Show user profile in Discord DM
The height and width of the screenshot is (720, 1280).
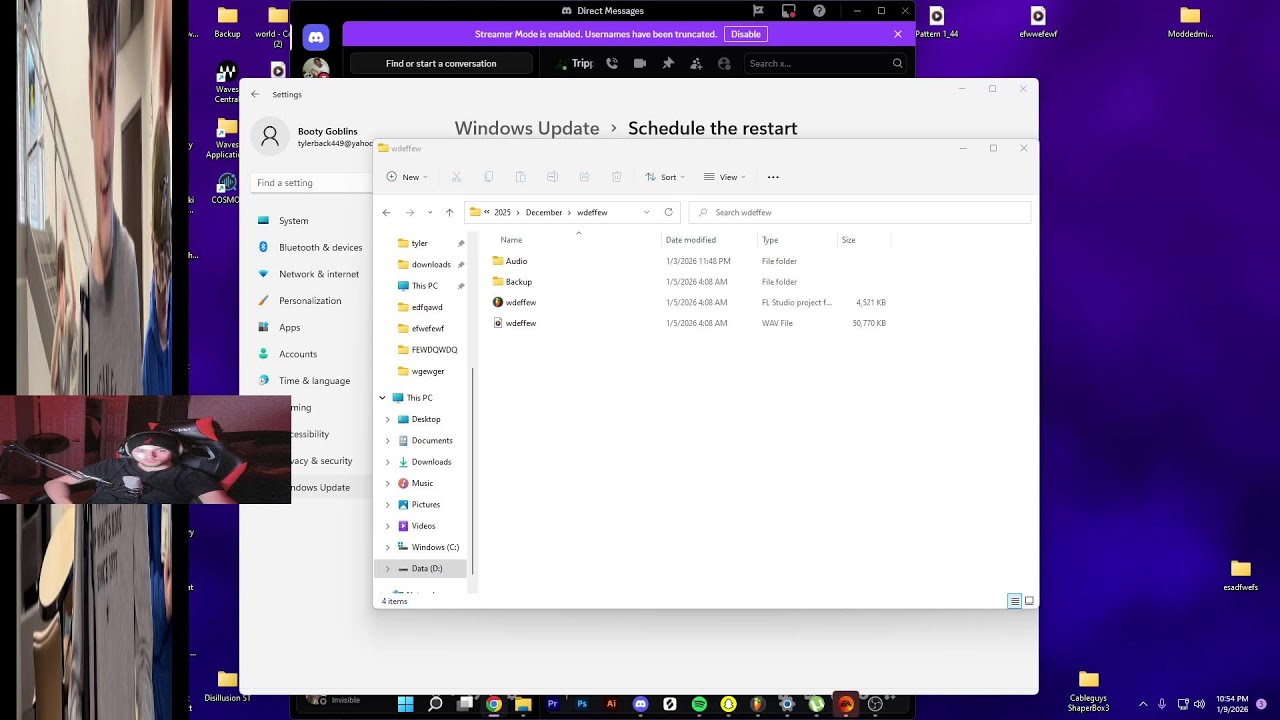point(724,63)
